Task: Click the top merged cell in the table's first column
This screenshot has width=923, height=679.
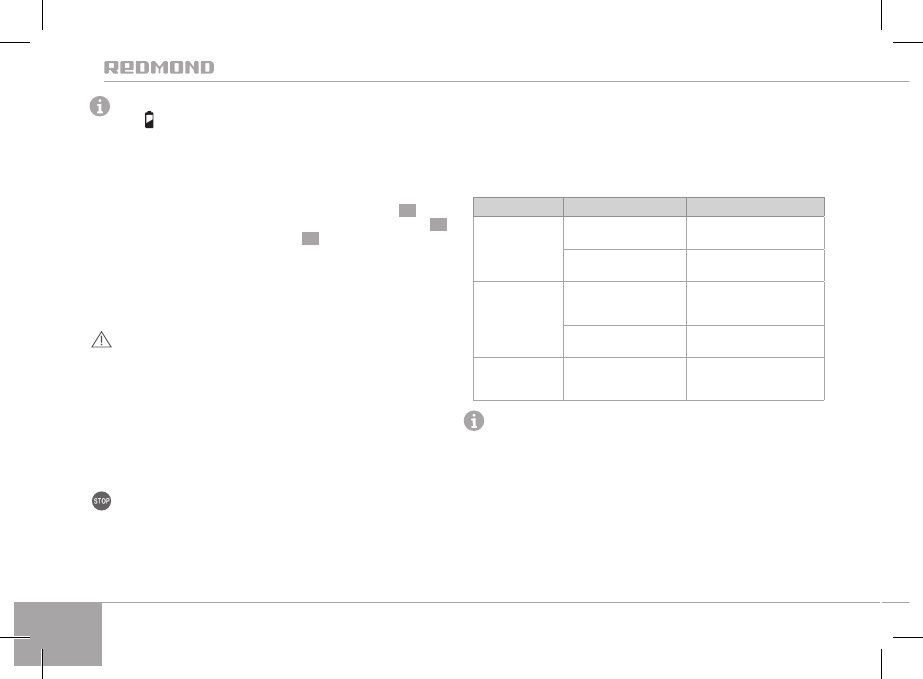Action: (x=517, y=249)
